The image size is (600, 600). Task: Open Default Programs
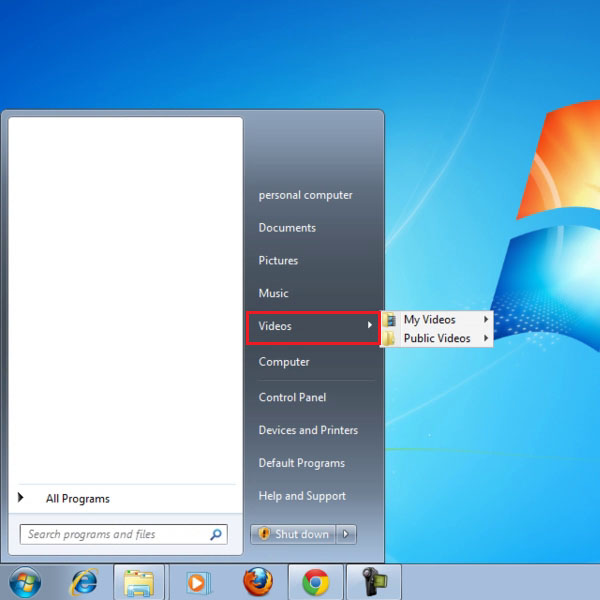click(302, 463)
